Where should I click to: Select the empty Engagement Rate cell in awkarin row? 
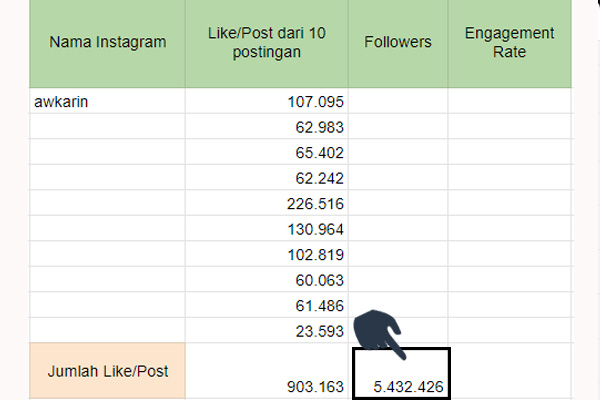pyautogui.click(x=510, y=101)
